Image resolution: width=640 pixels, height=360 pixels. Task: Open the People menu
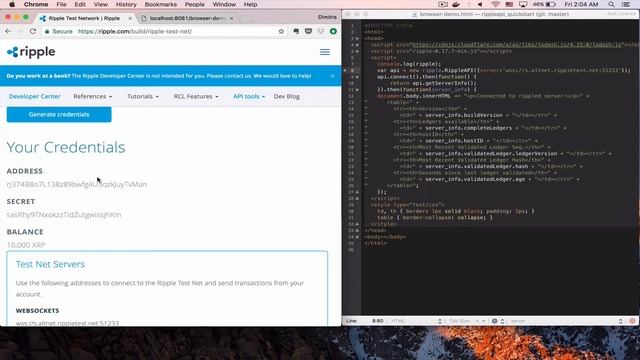click(x=194, y=4)
